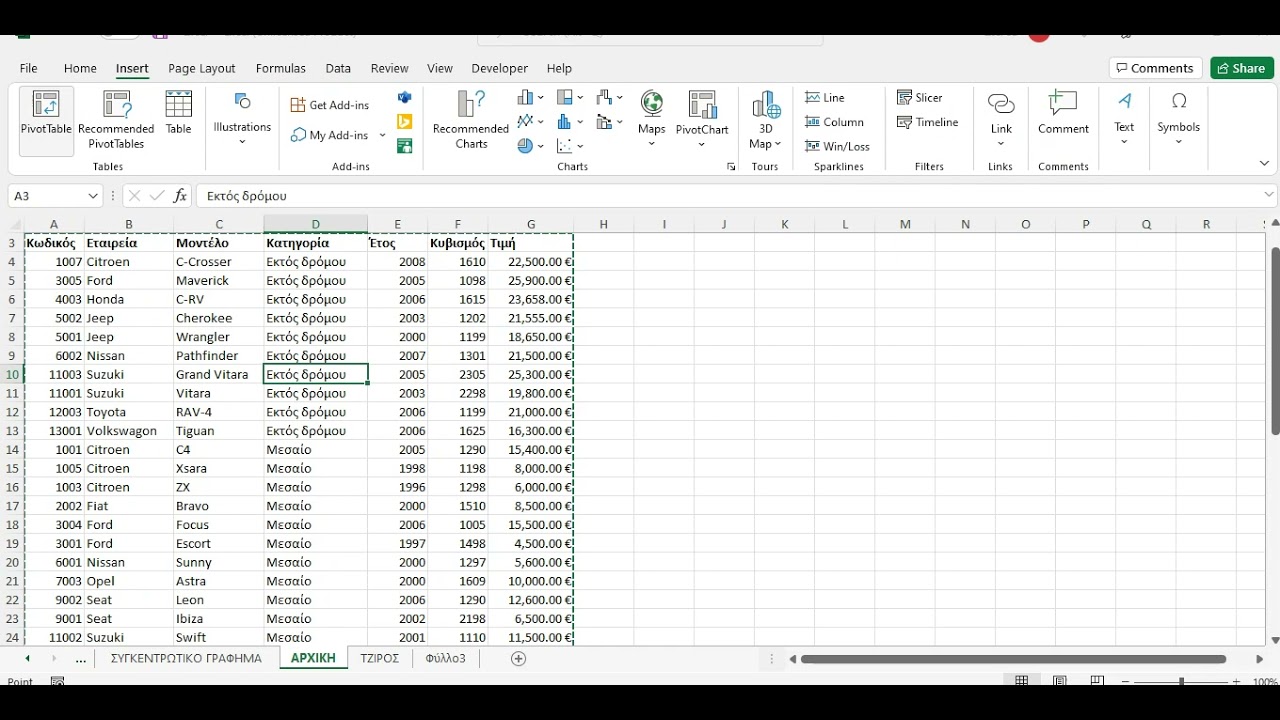Viewport: 1280px width, 720px height.
Task: Insert Statistic chart icon
Action: coord(570,122)
